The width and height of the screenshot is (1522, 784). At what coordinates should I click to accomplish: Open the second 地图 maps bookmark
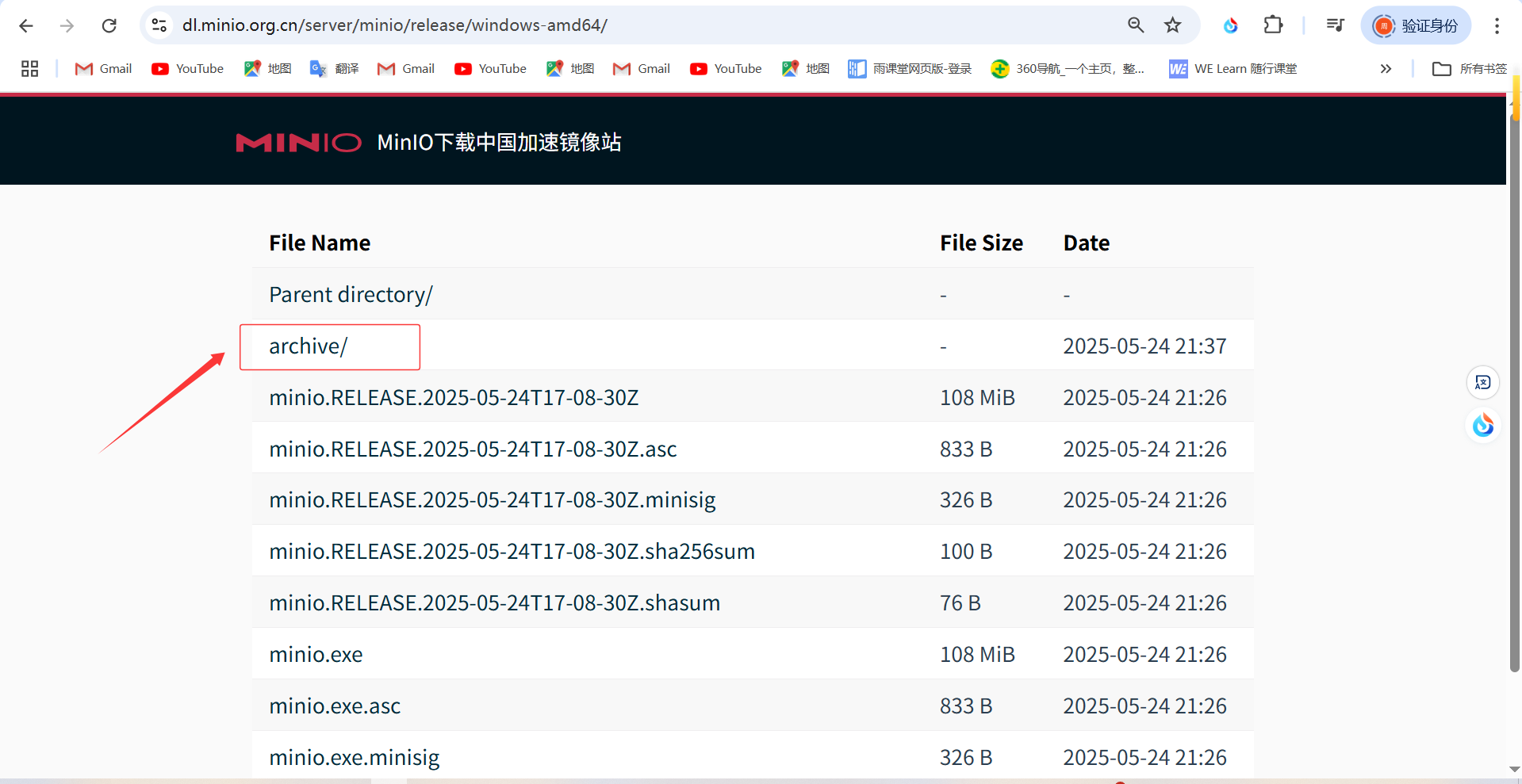click(570, 69)
